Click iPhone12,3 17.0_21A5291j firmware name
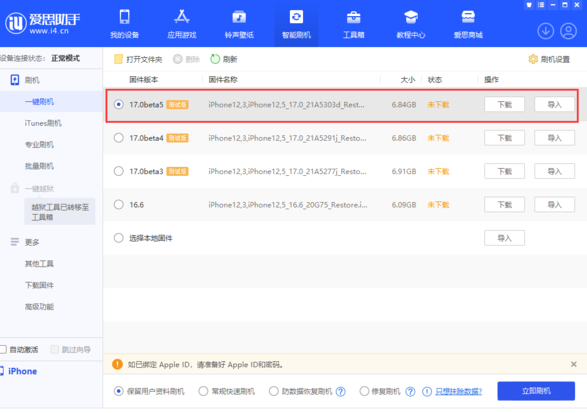This screenshot has height=413, width=587. tap(287, 138)
